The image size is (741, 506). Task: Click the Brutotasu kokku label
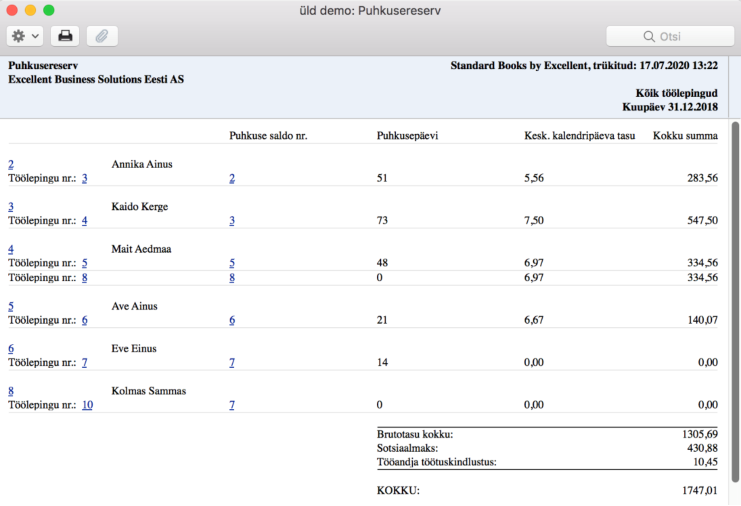pos(414,435)
